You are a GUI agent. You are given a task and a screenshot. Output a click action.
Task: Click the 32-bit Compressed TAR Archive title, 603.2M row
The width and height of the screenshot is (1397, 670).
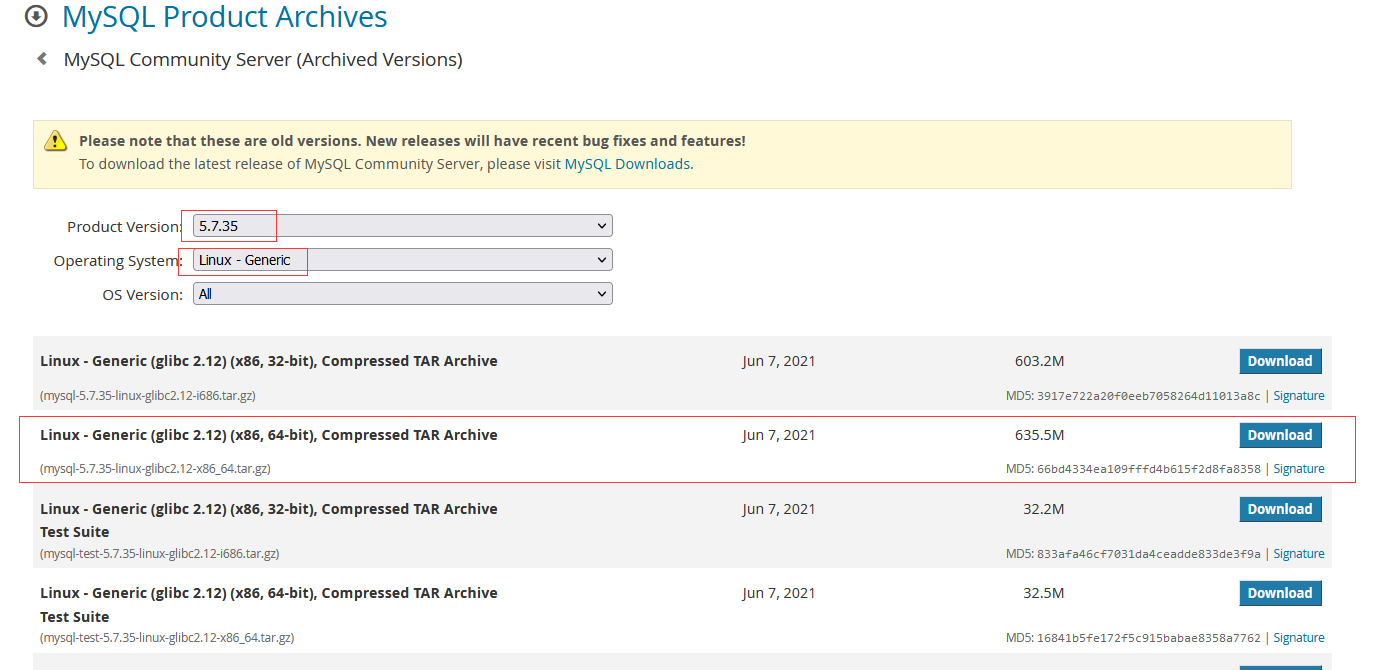coord(269,361)
